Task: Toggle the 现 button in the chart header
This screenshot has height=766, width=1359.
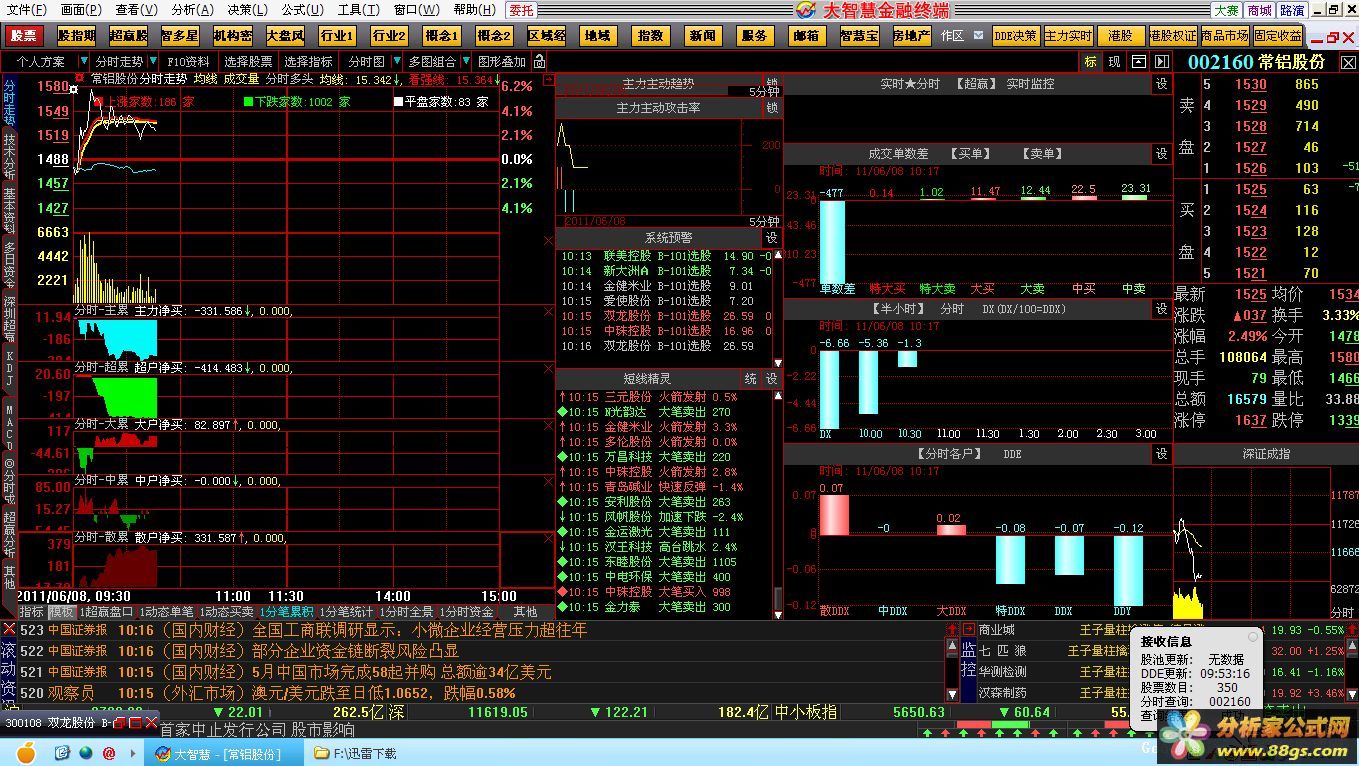Action: point(1114,62)
